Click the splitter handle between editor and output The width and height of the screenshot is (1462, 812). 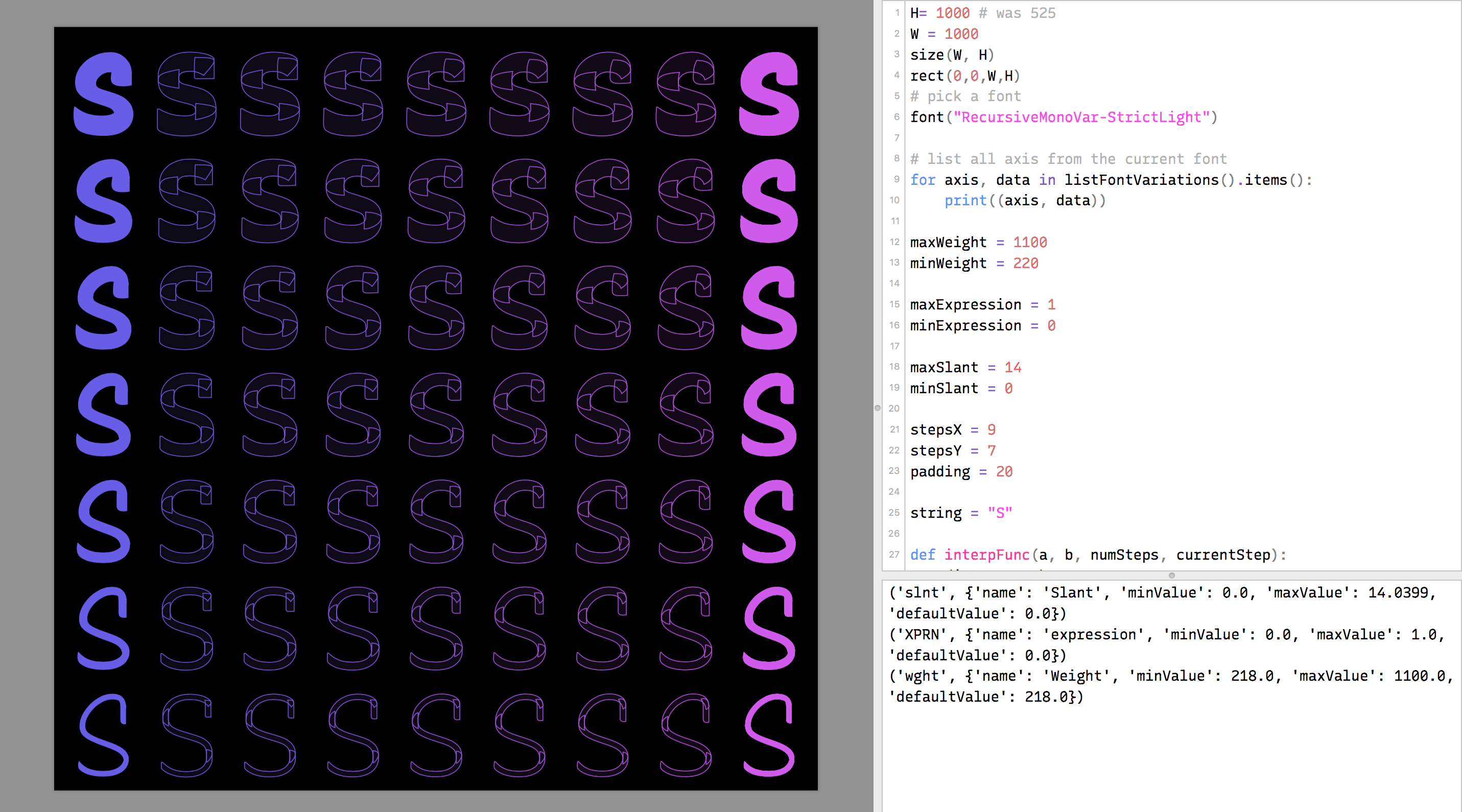[1171, 575]
